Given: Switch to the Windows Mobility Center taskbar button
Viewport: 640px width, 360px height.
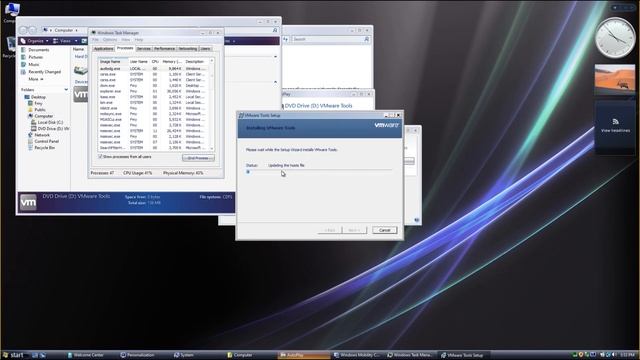Looking at the screenshot, I should [x=357, y=355].
